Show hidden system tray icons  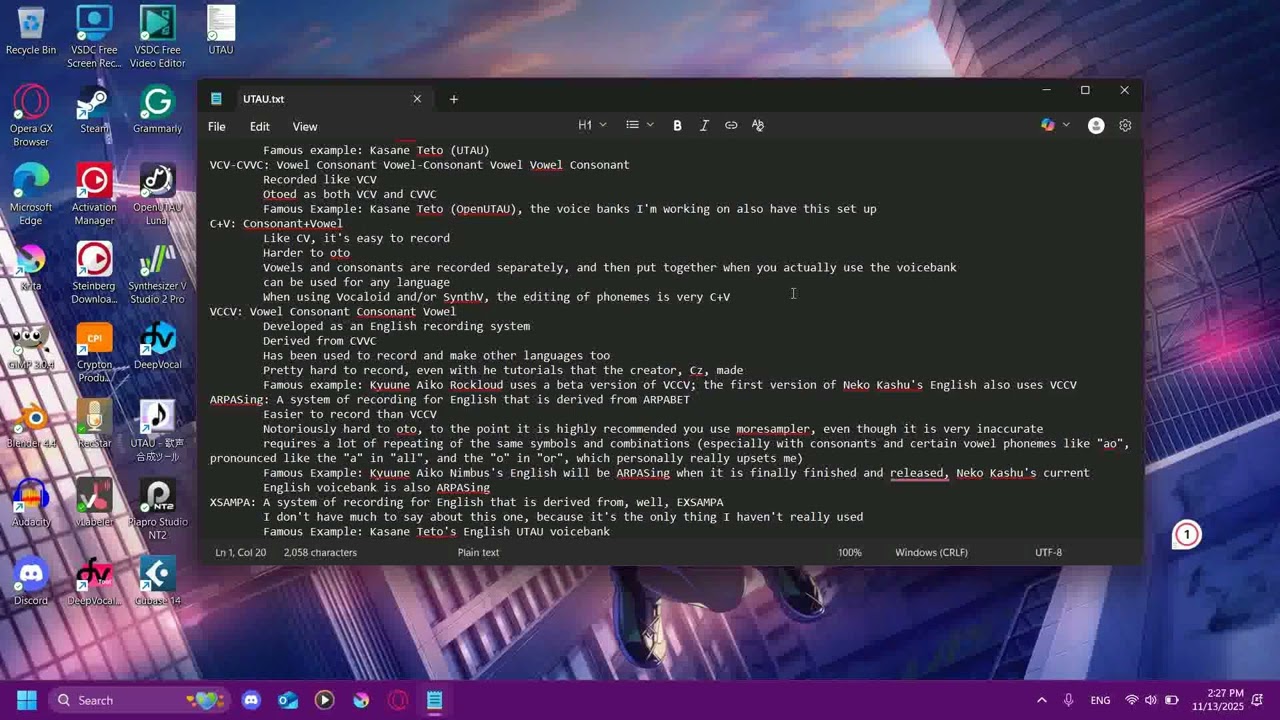click(x=1041, y=700)
